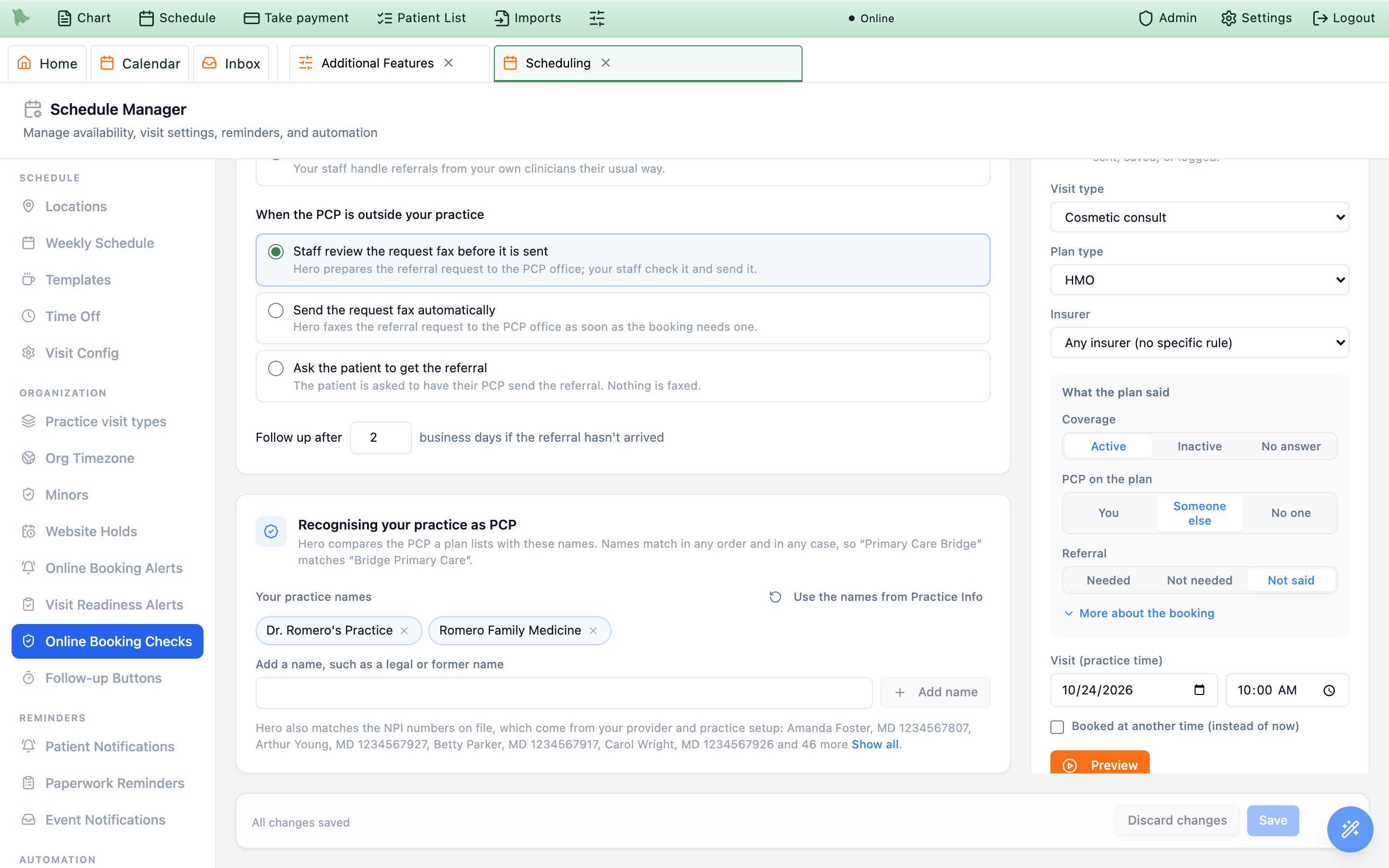Set Referral to Needed
This screenshot has width=1389, height=868.
click(1108, 580)
